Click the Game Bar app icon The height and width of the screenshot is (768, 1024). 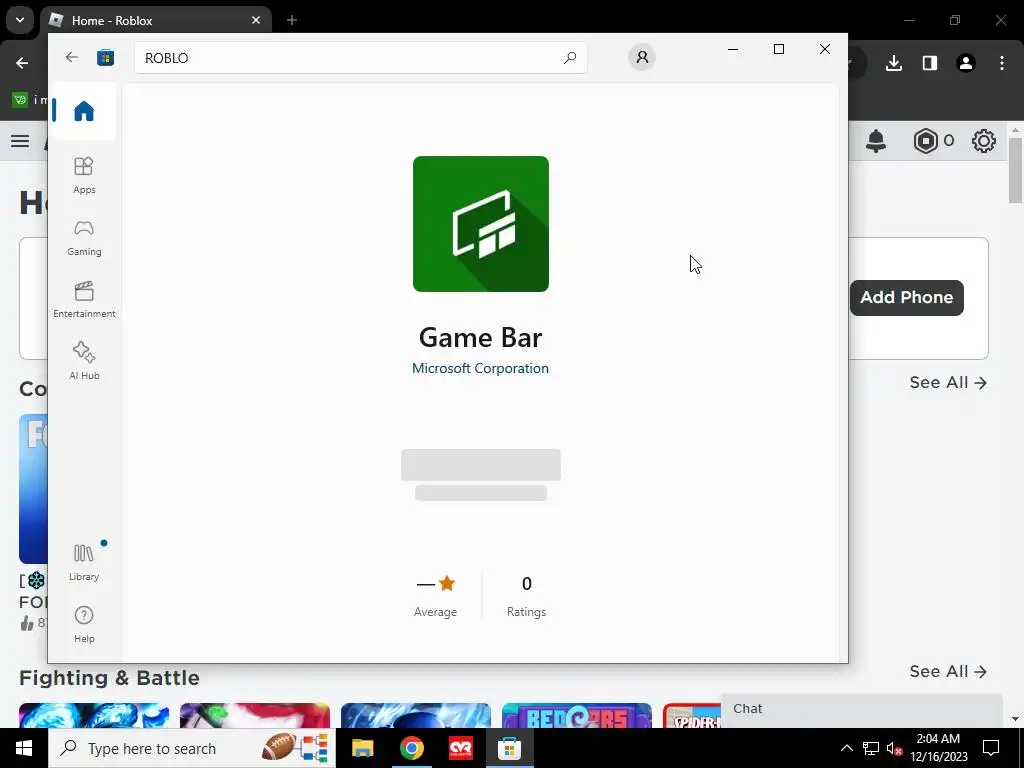[481, 224]
